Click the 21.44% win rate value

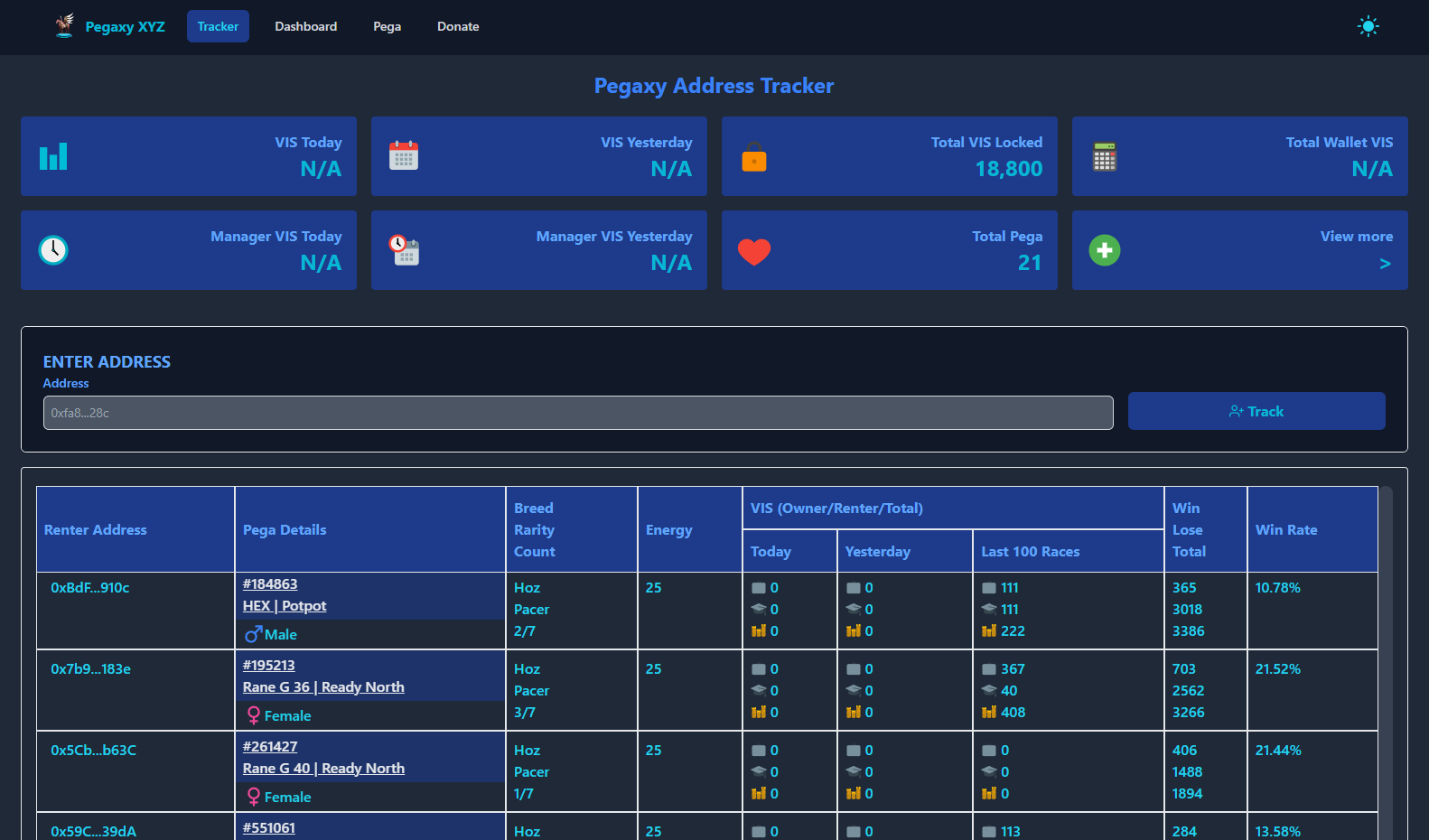tap(1278, 751)
